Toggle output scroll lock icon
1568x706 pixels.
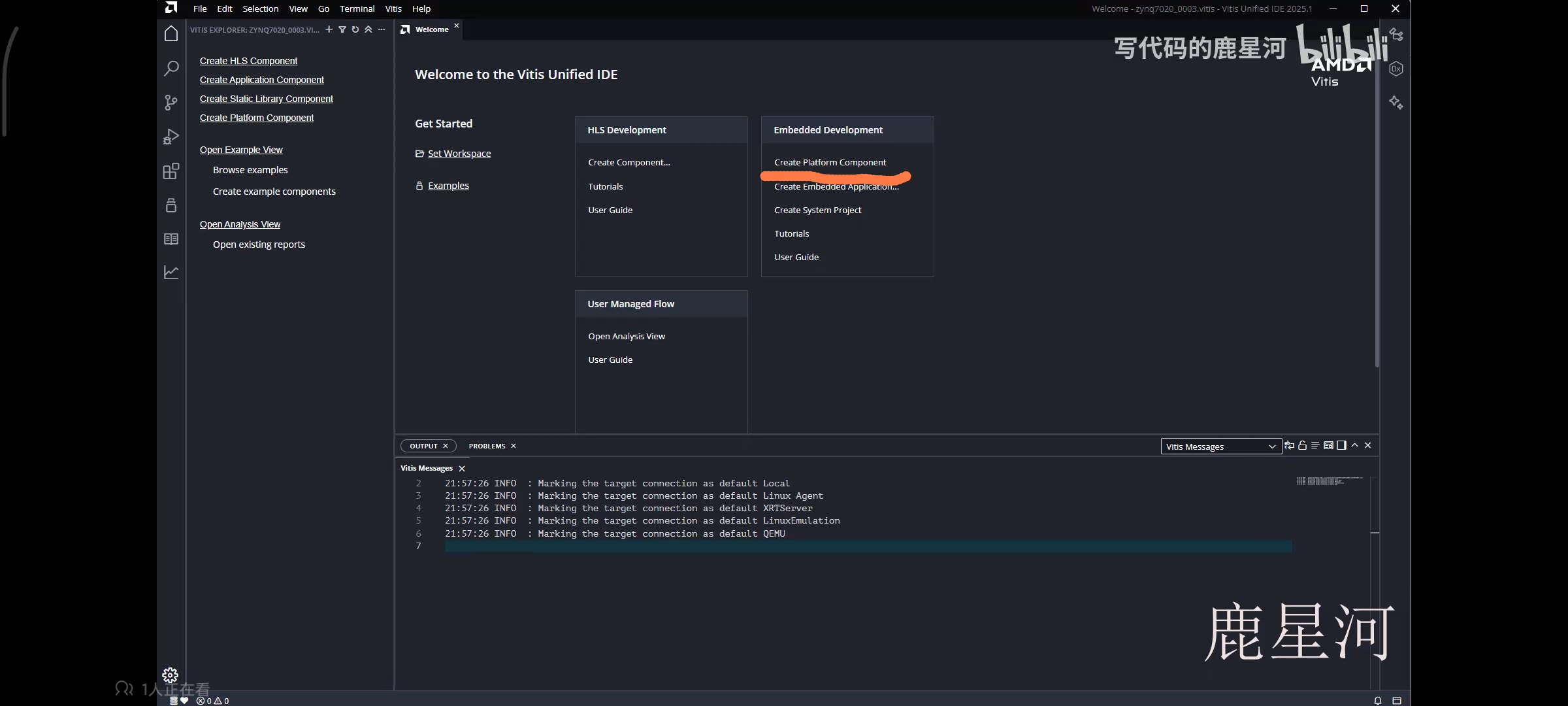[1302, 445]
